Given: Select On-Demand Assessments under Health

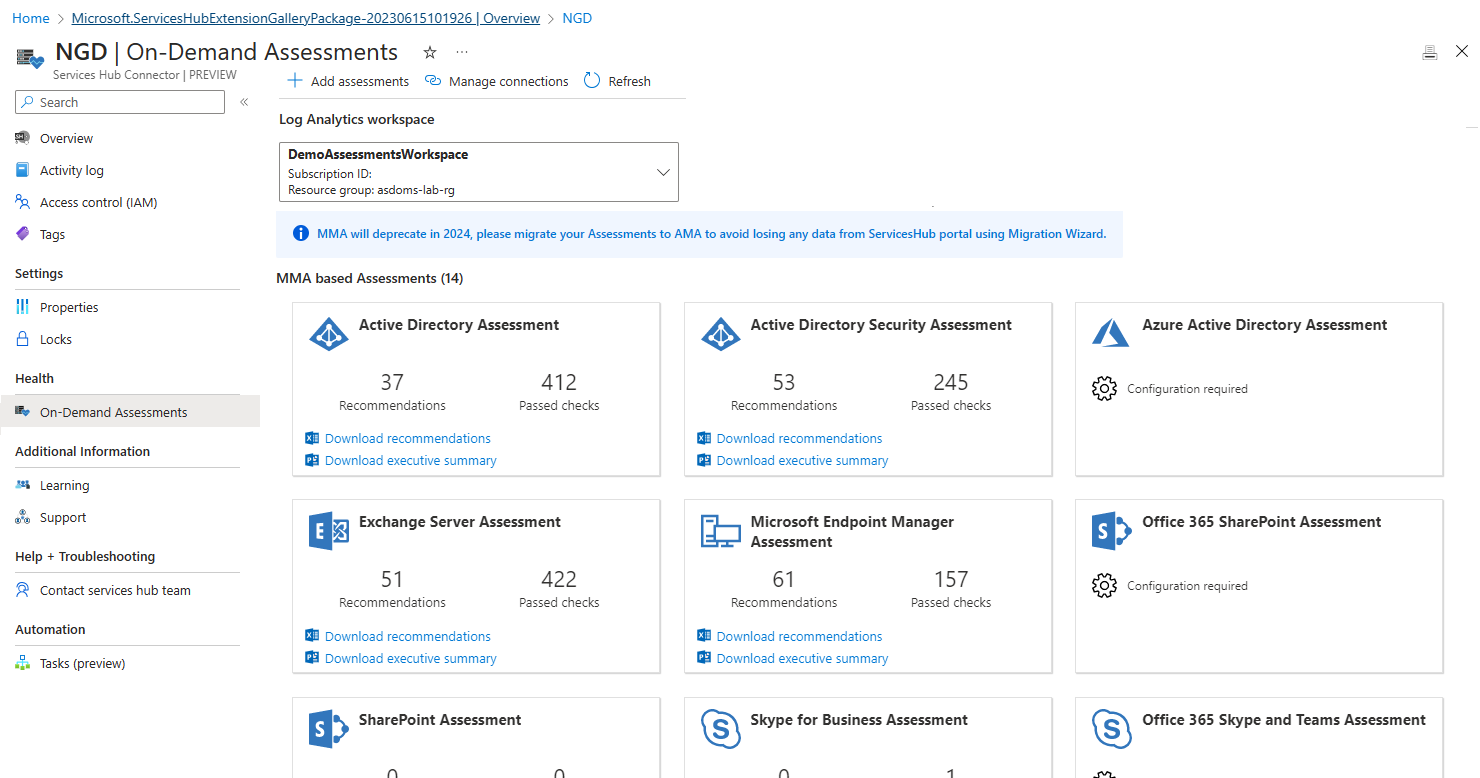Looking at the screenshot, I should (x=130, y=412).
